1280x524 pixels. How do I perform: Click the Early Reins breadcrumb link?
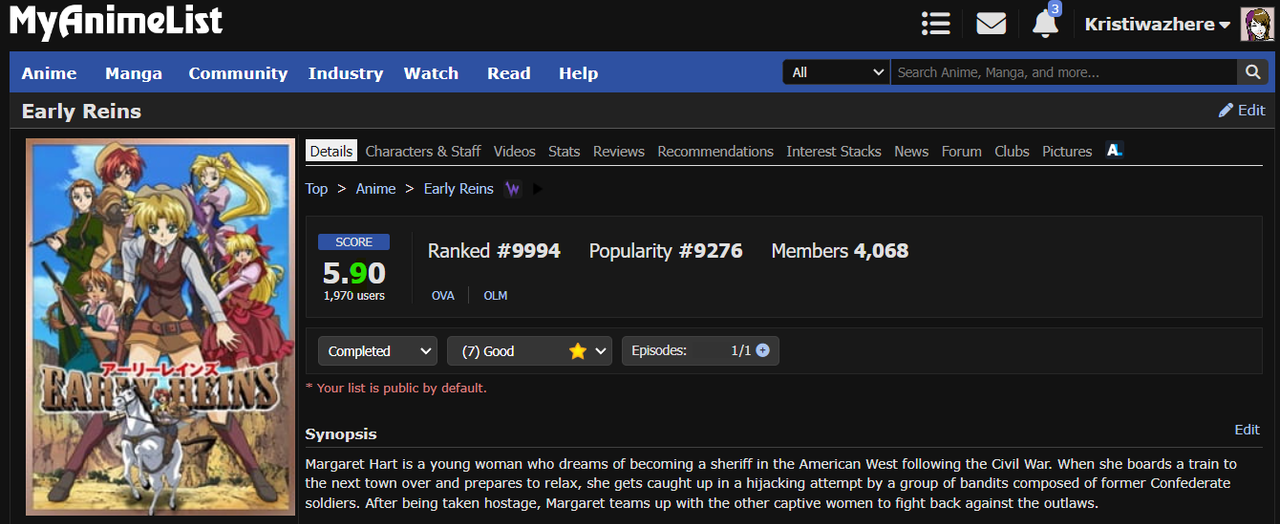[x=459, y=188]
